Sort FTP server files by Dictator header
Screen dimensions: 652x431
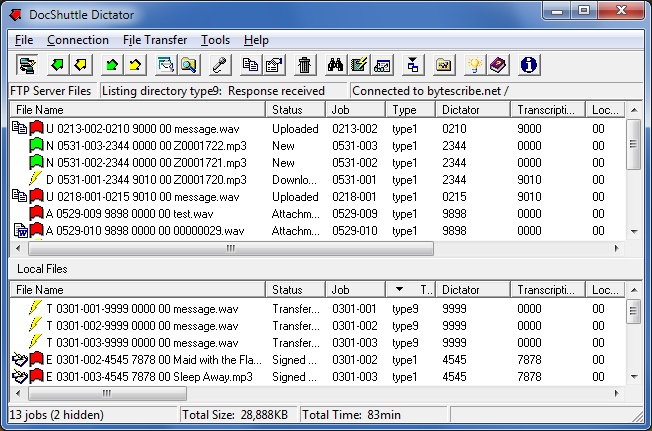(473, 110)
